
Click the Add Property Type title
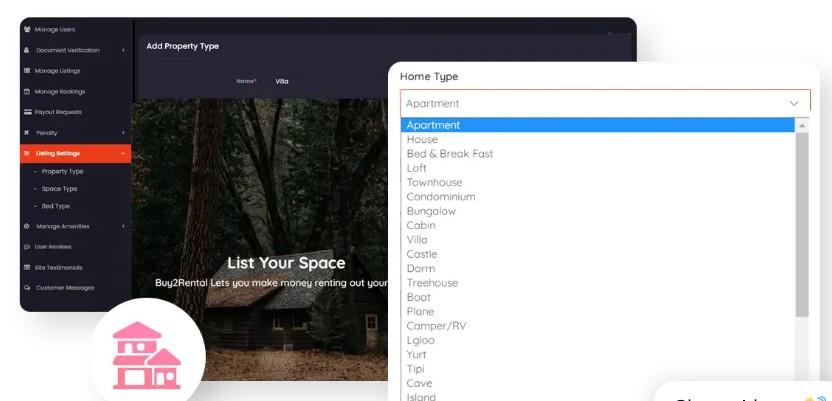183,46
